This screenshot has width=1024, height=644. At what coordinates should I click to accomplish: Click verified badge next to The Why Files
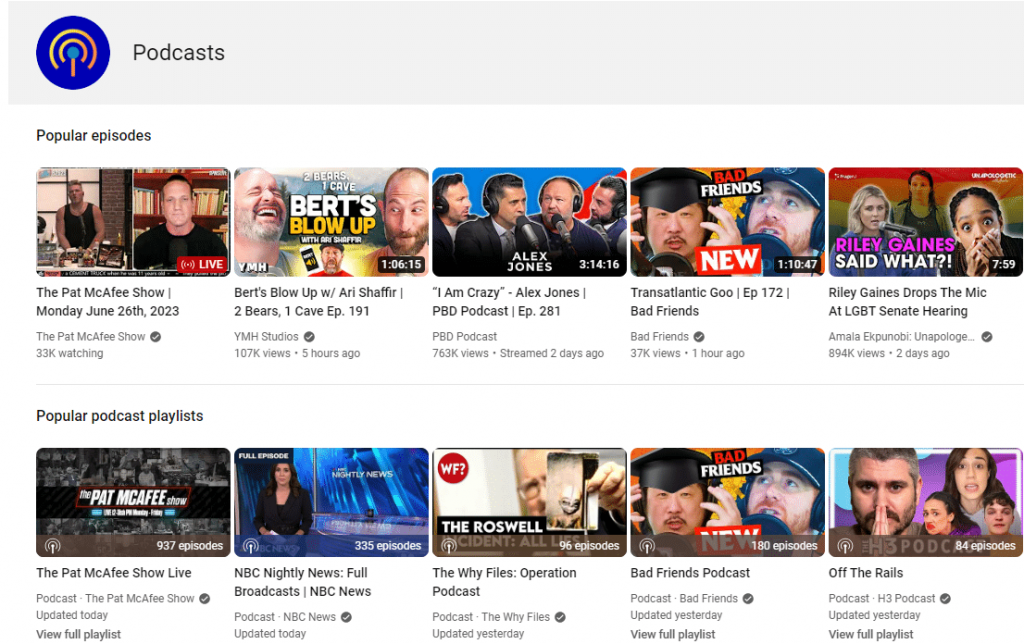tap(560, 617)
